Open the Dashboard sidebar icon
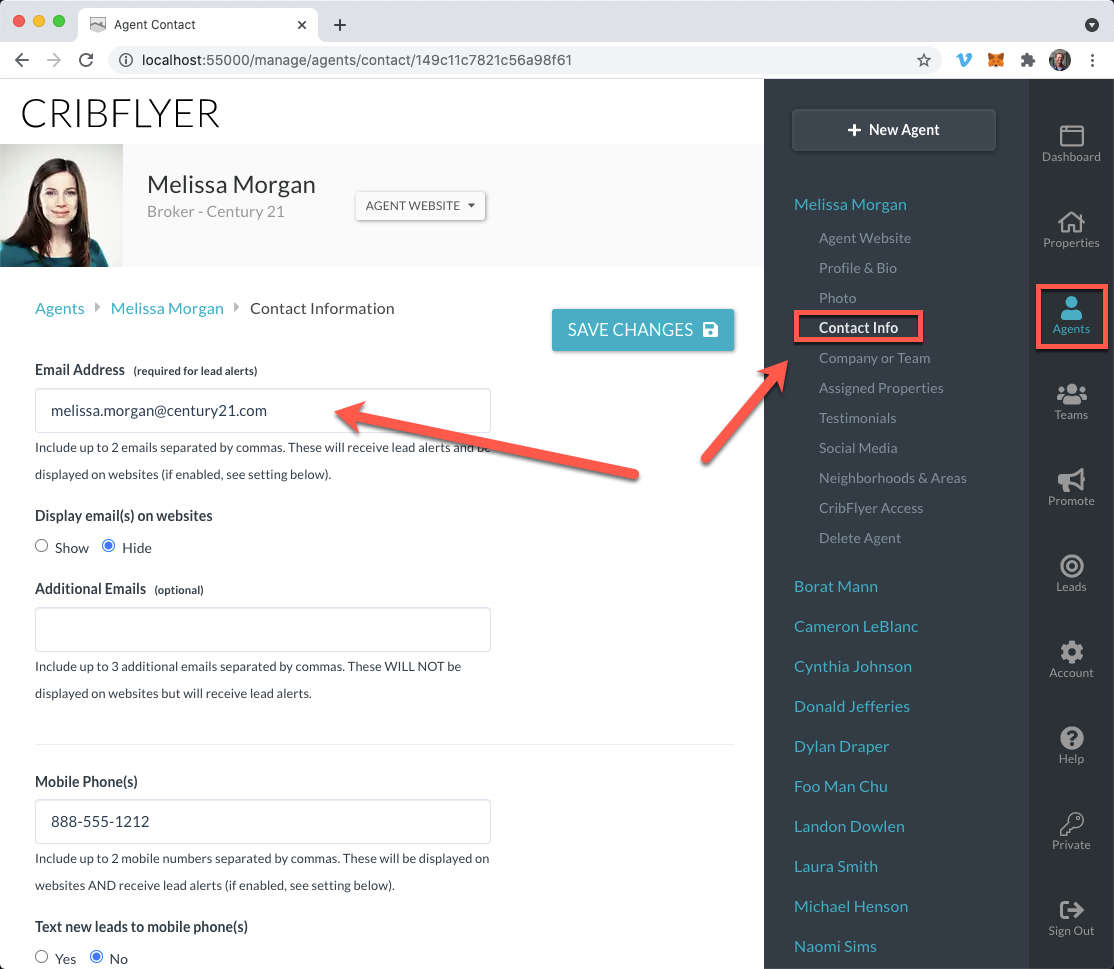 pos(1071,144)
